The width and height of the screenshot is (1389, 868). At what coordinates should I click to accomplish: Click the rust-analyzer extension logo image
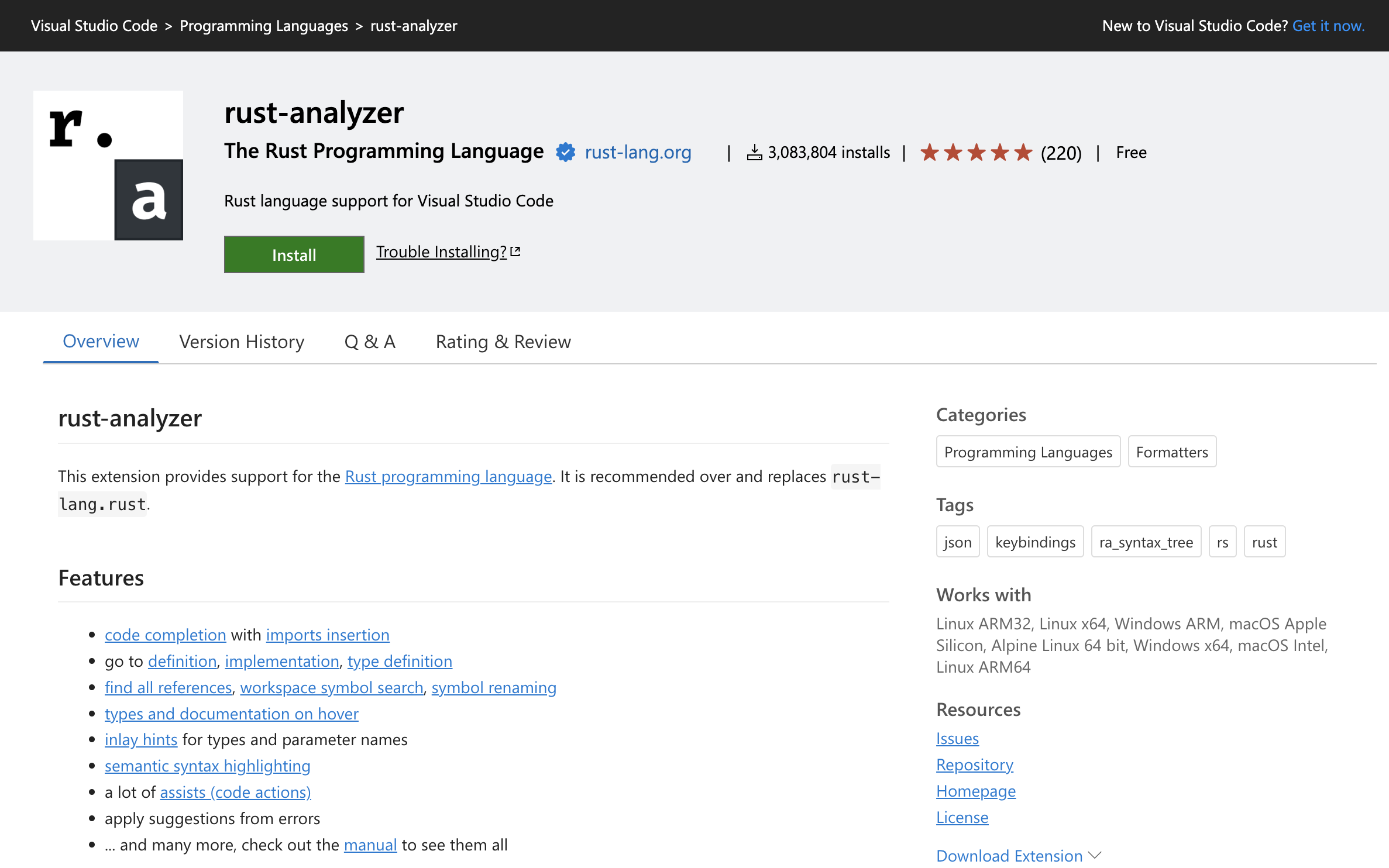coord(108,166)
